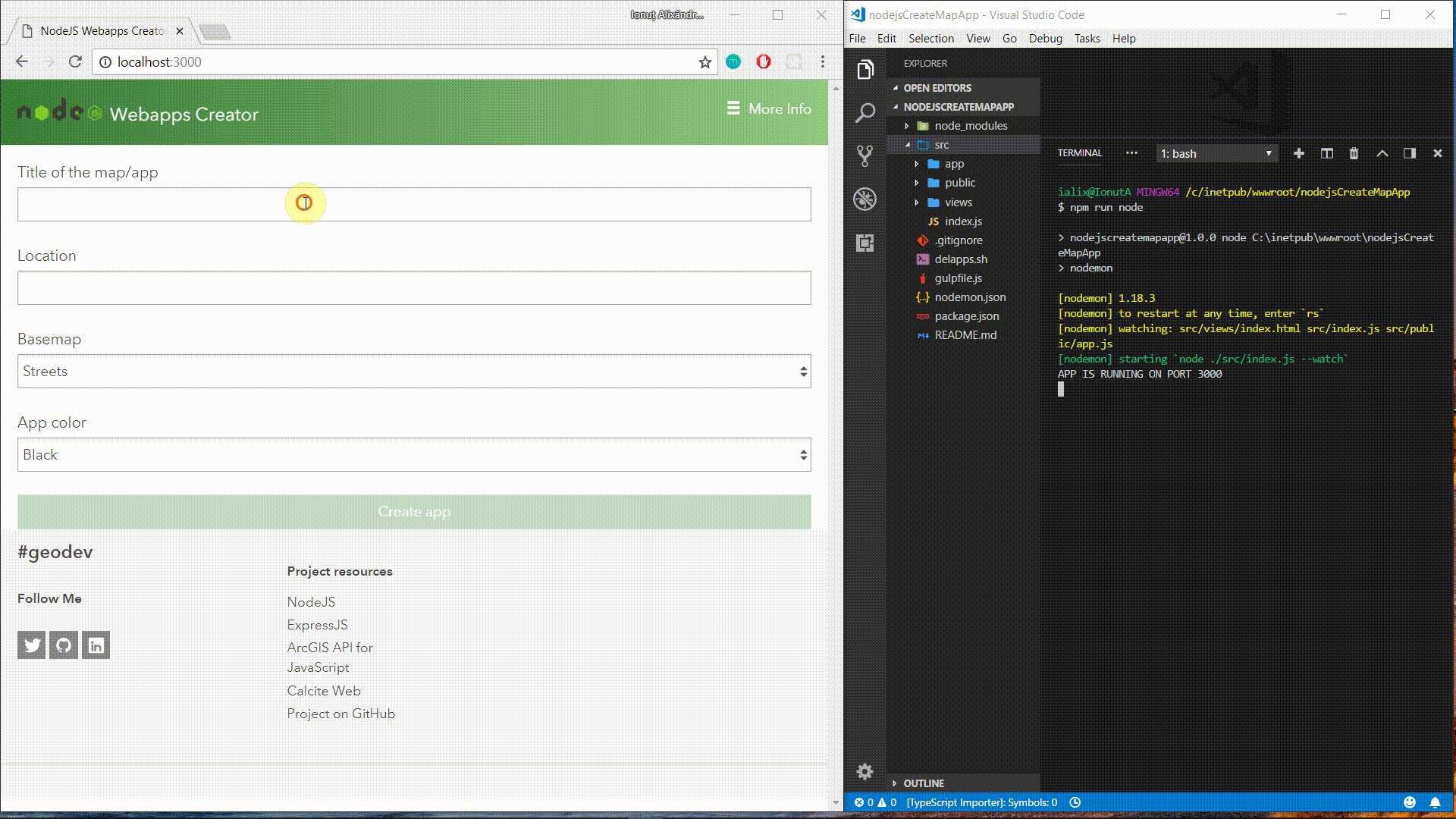The image size is (1456, 819).
Task: Open the Tasks menu
Action: tap(1087, 39)
